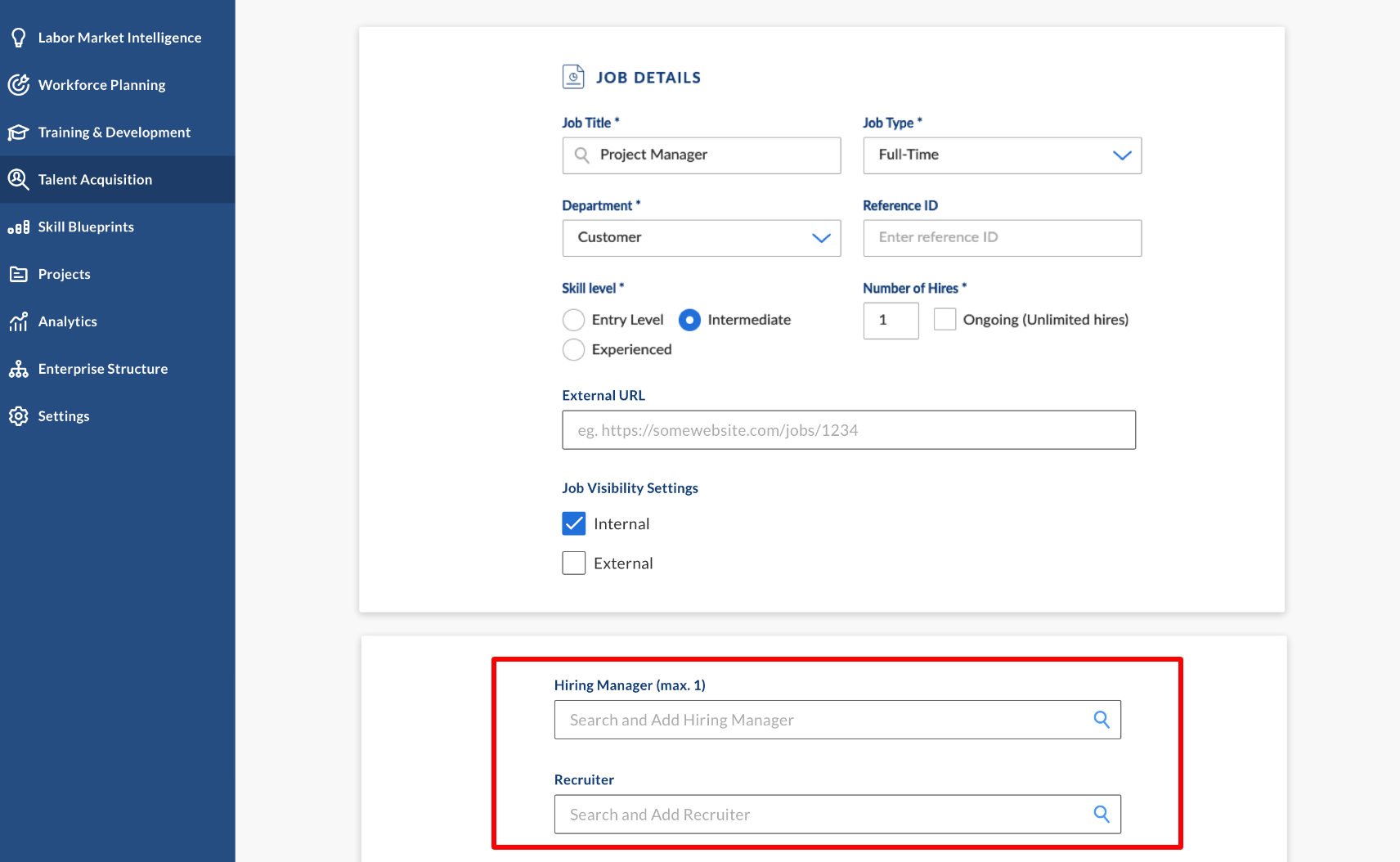Click the Labor Market Intelligence lightbulb icon
Viewport: 1400px width, 862px height.
click(18, 38)
